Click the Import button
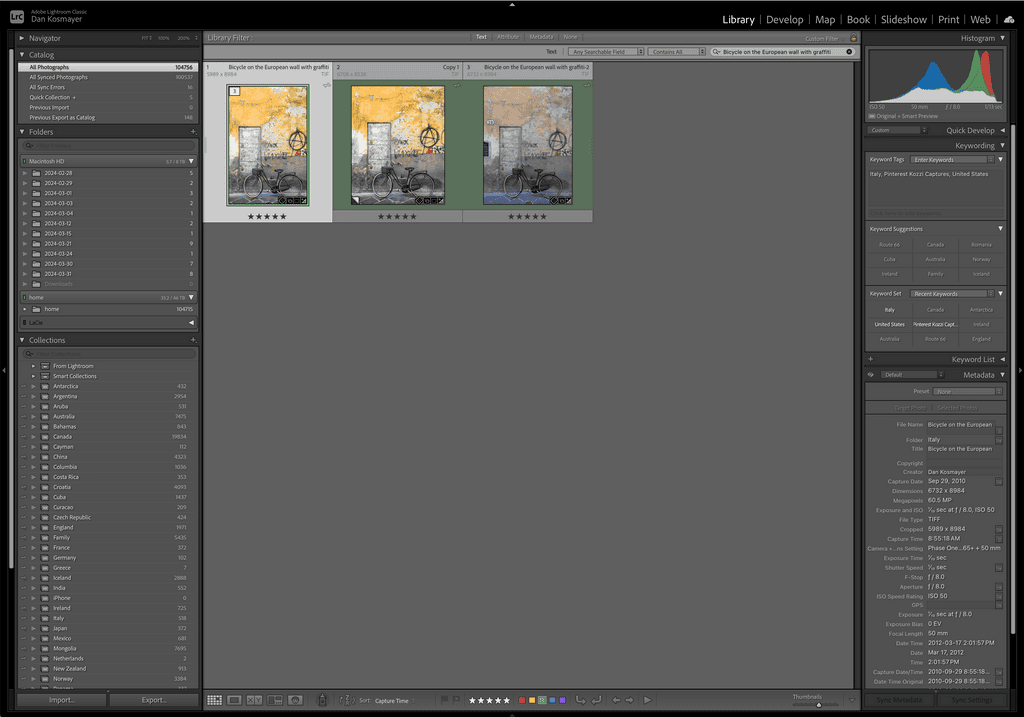1024x717 pixels. pyautogui.click(x=61, y=700)
